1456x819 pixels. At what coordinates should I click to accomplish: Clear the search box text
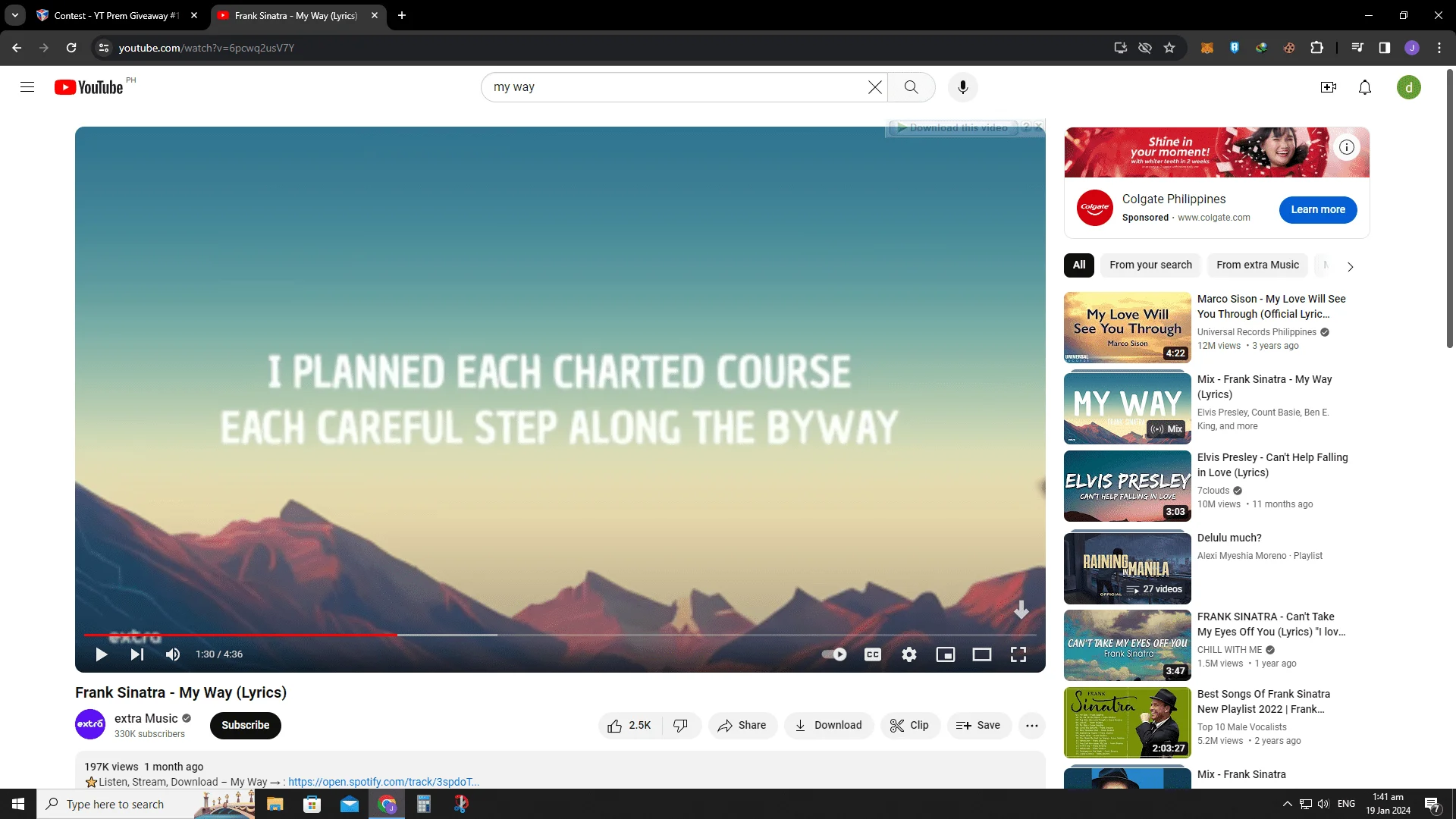[875, 87]
